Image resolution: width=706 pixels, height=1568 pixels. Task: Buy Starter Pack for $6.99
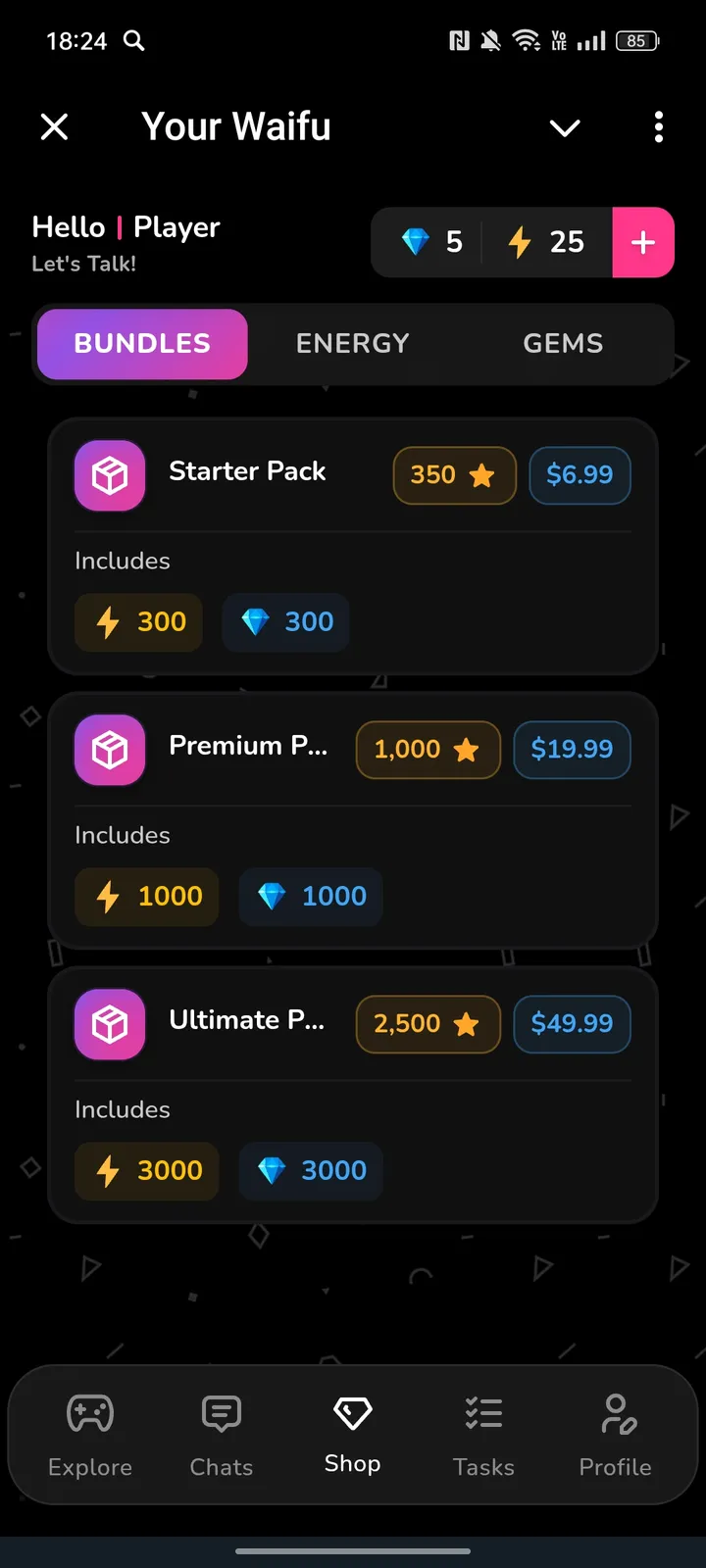(x=580, y=475)
